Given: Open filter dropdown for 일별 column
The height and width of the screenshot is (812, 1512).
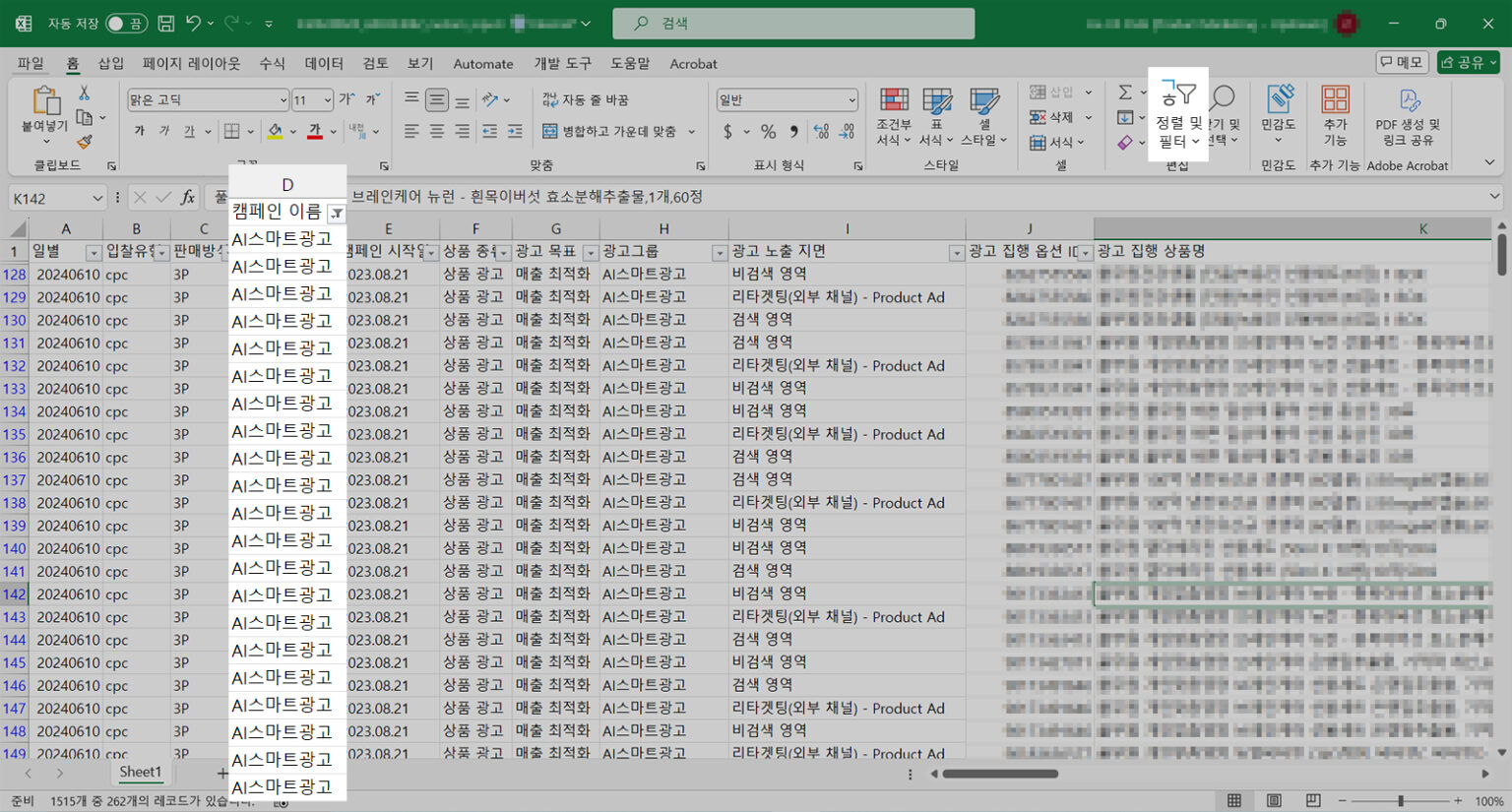Looking at the screenshot, I should (x=94, y=253).
